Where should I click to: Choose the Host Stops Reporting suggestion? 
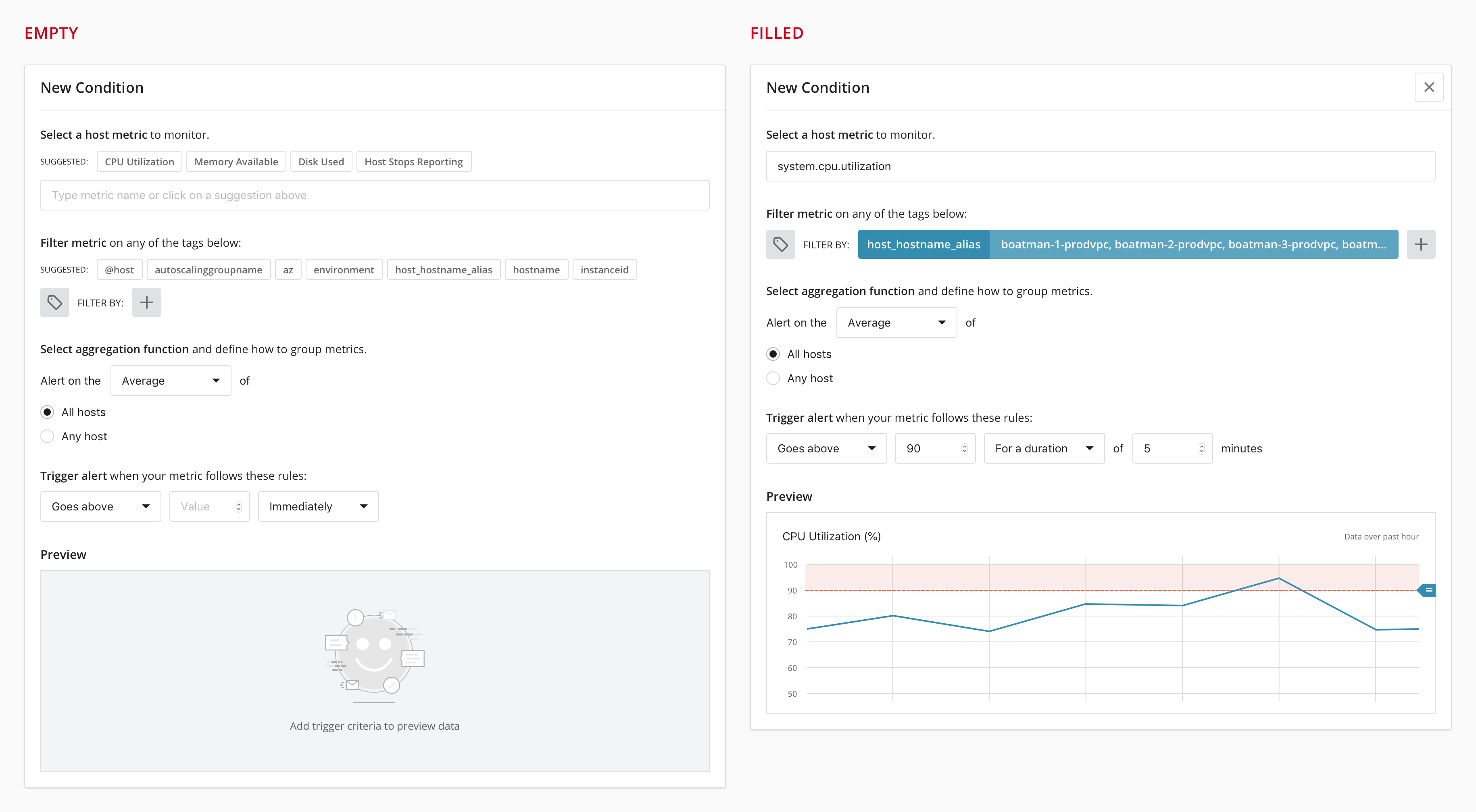(x=413, y=162)
